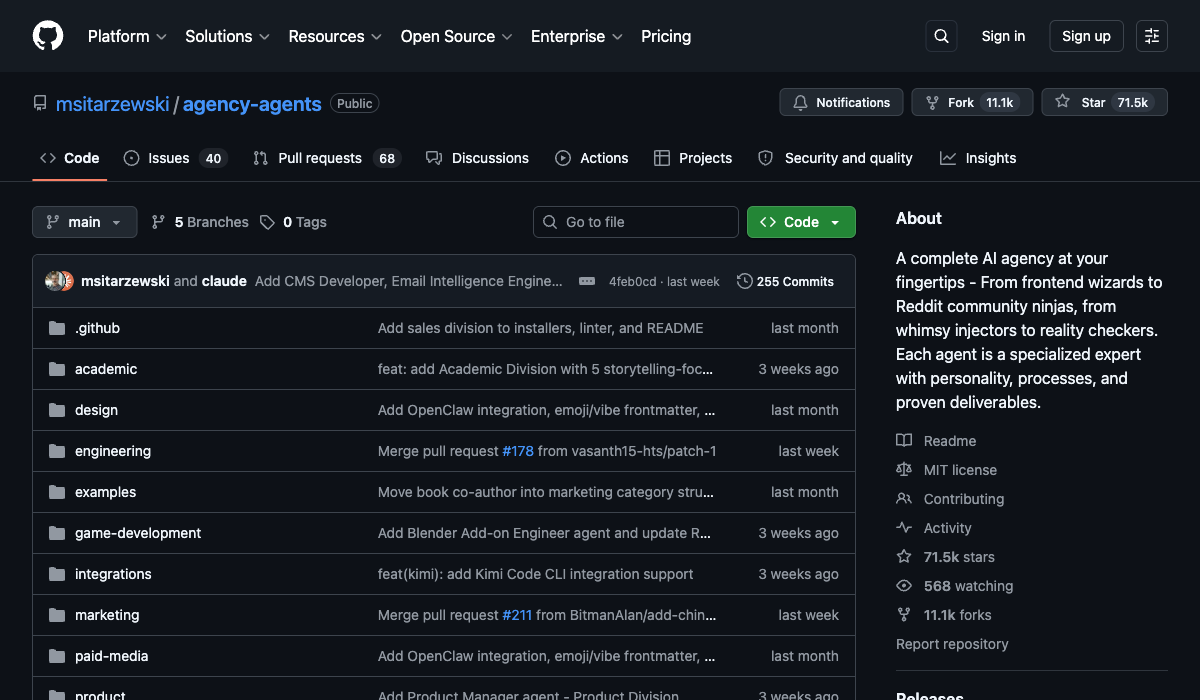Open pull request #178 link
1200x700 pixels.
[x=518, y=451]
